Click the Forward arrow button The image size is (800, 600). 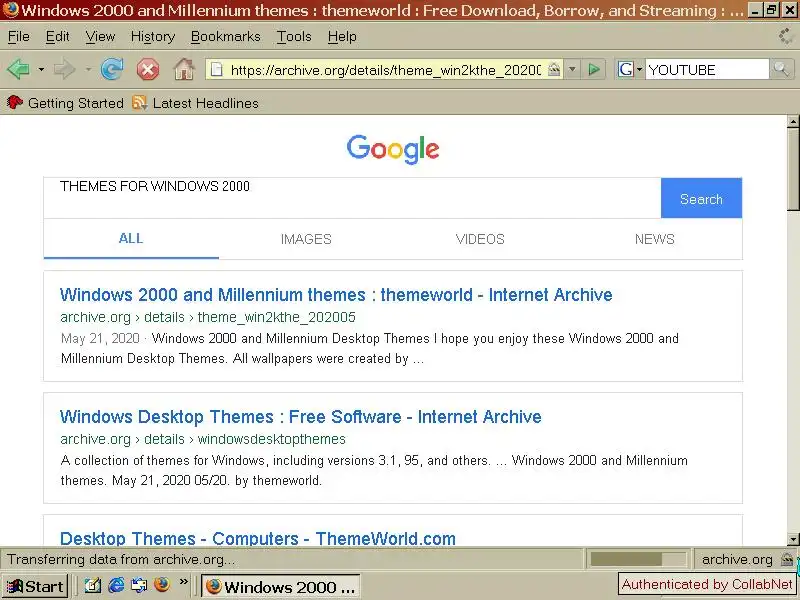(64, 69)
